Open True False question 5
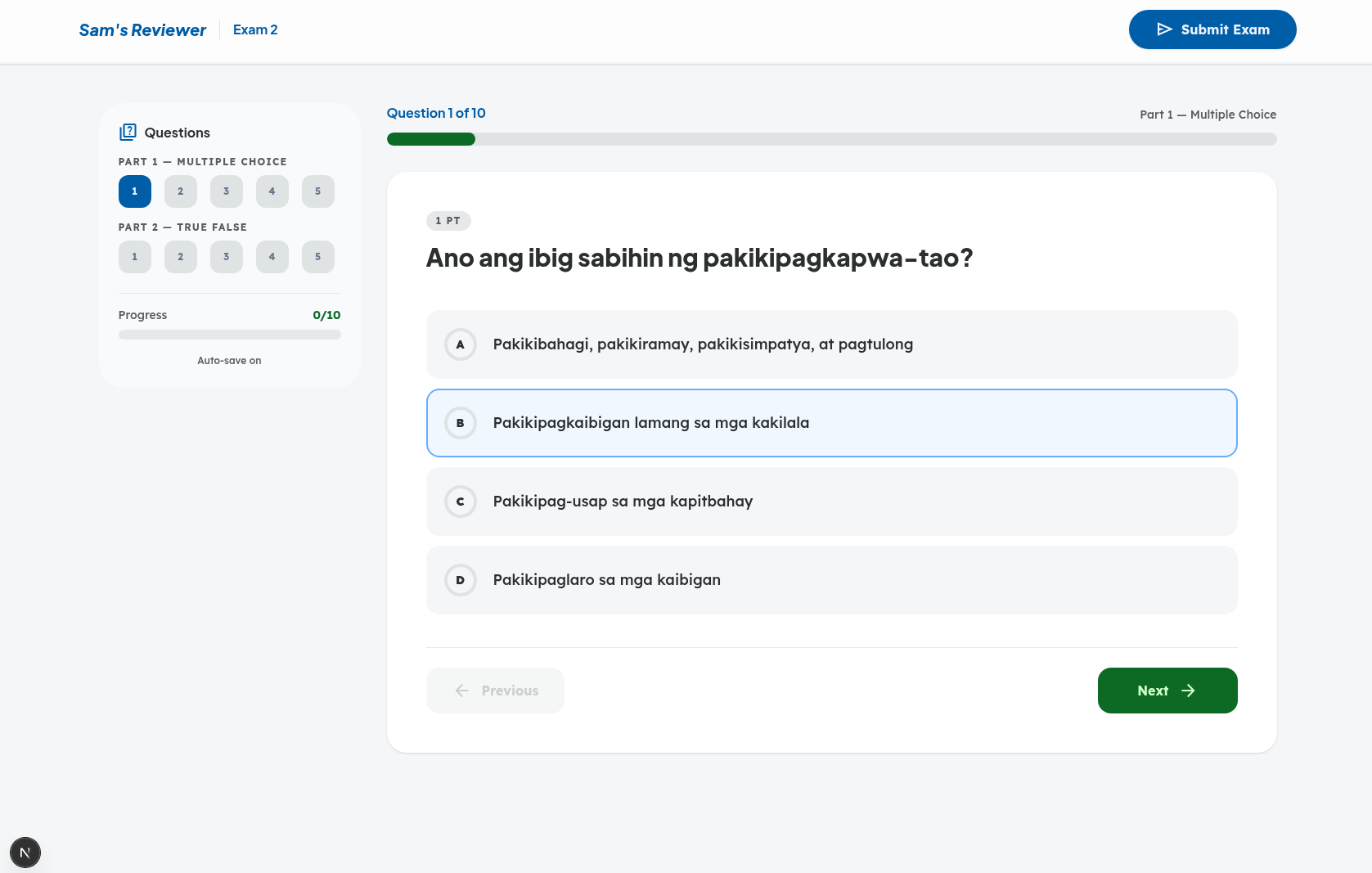 coord(318,257)
